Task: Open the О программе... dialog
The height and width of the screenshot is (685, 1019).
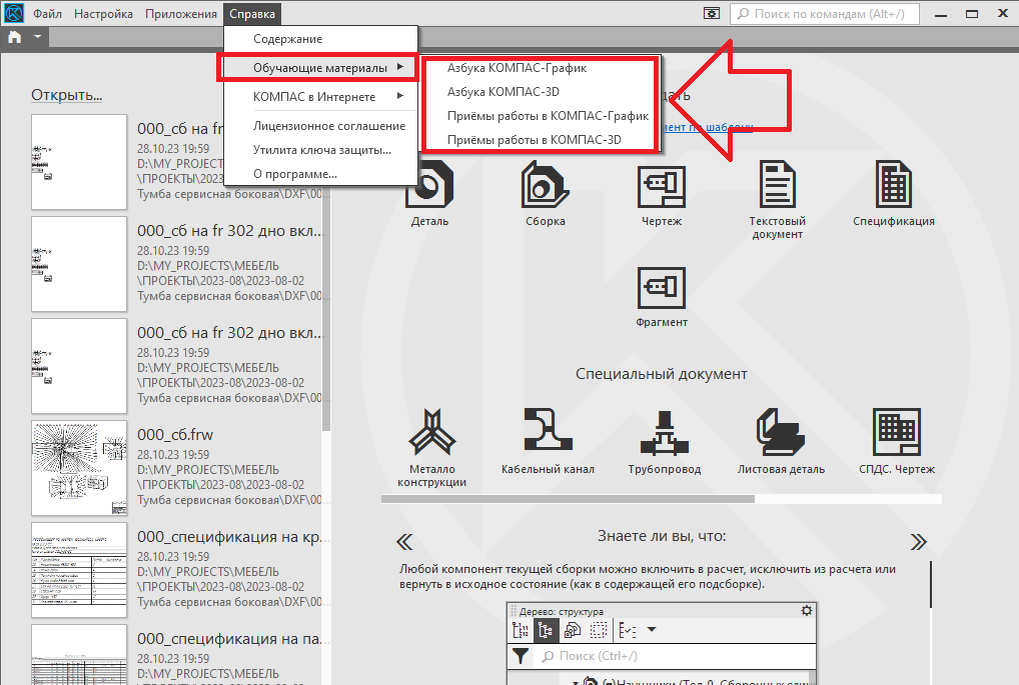Action: coord(320,174)
